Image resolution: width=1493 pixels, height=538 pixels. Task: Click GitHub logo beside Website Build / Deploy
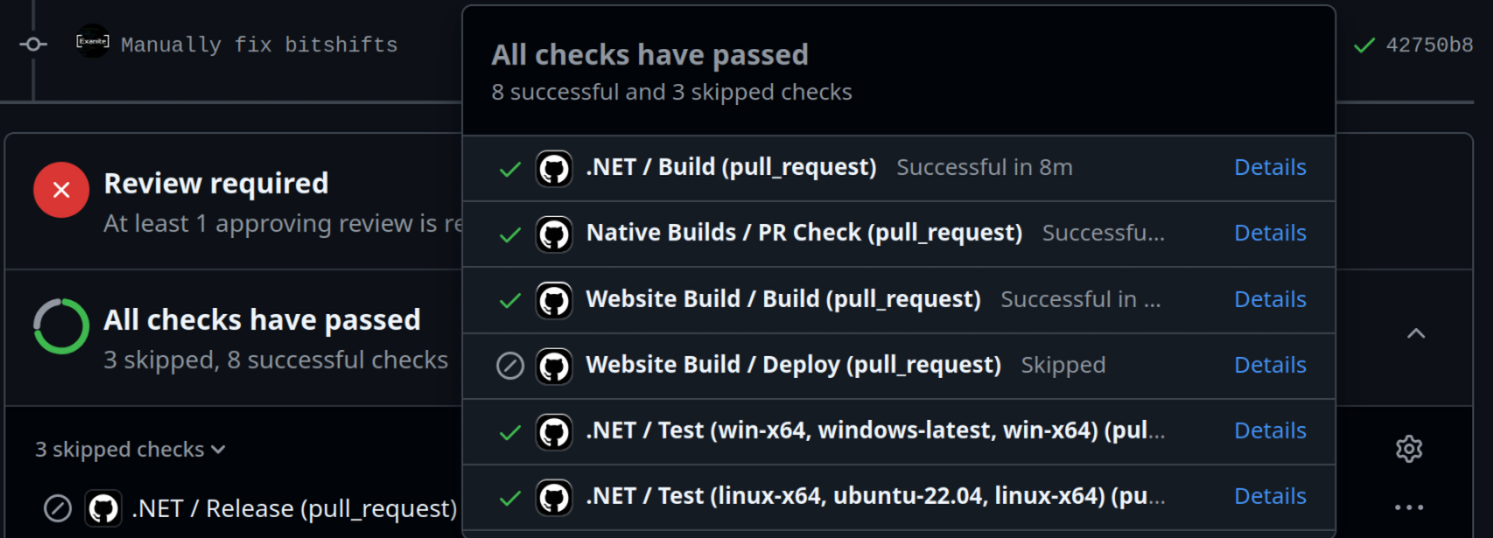554,366
